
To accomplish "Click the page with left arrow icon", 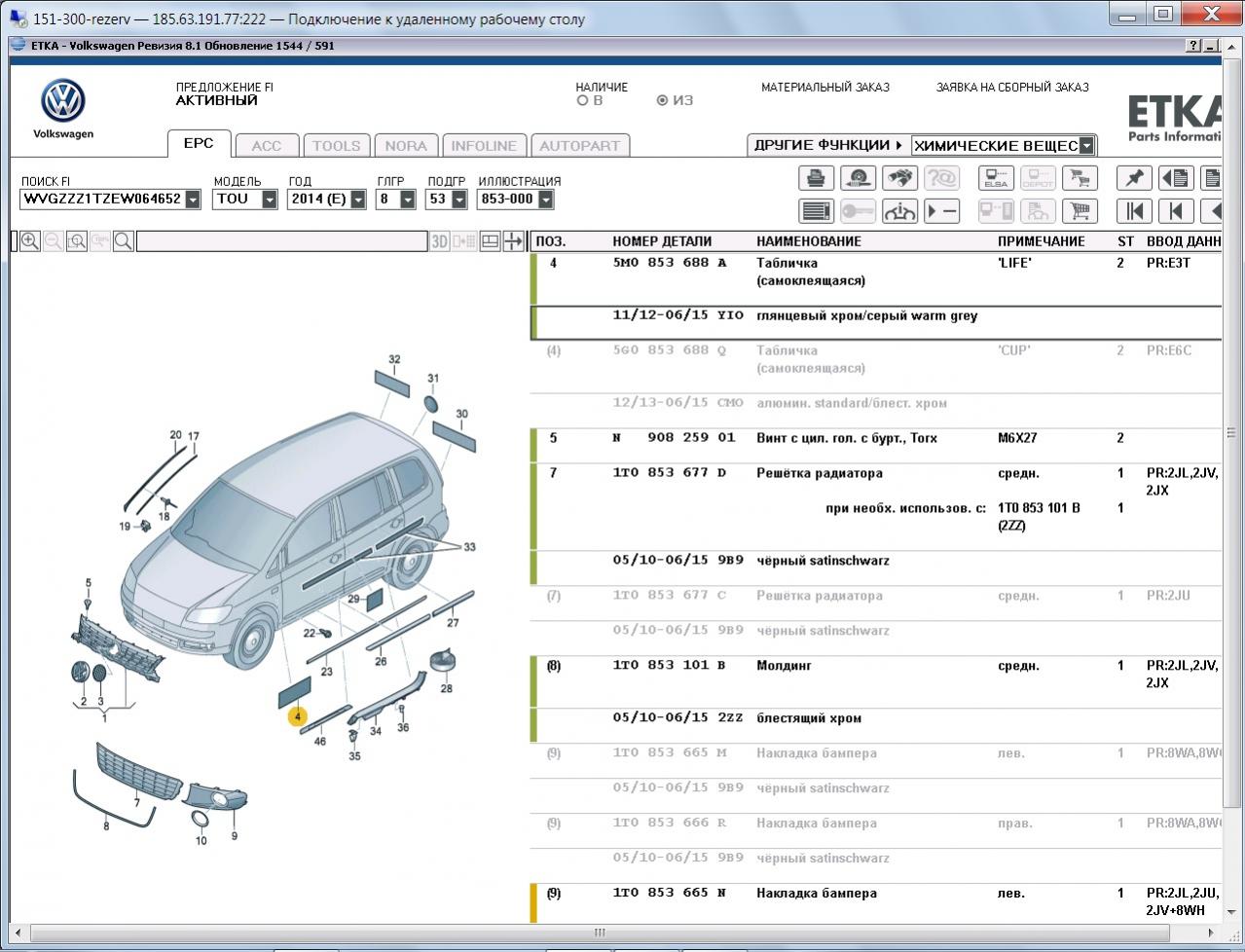I will point(1176,178).
